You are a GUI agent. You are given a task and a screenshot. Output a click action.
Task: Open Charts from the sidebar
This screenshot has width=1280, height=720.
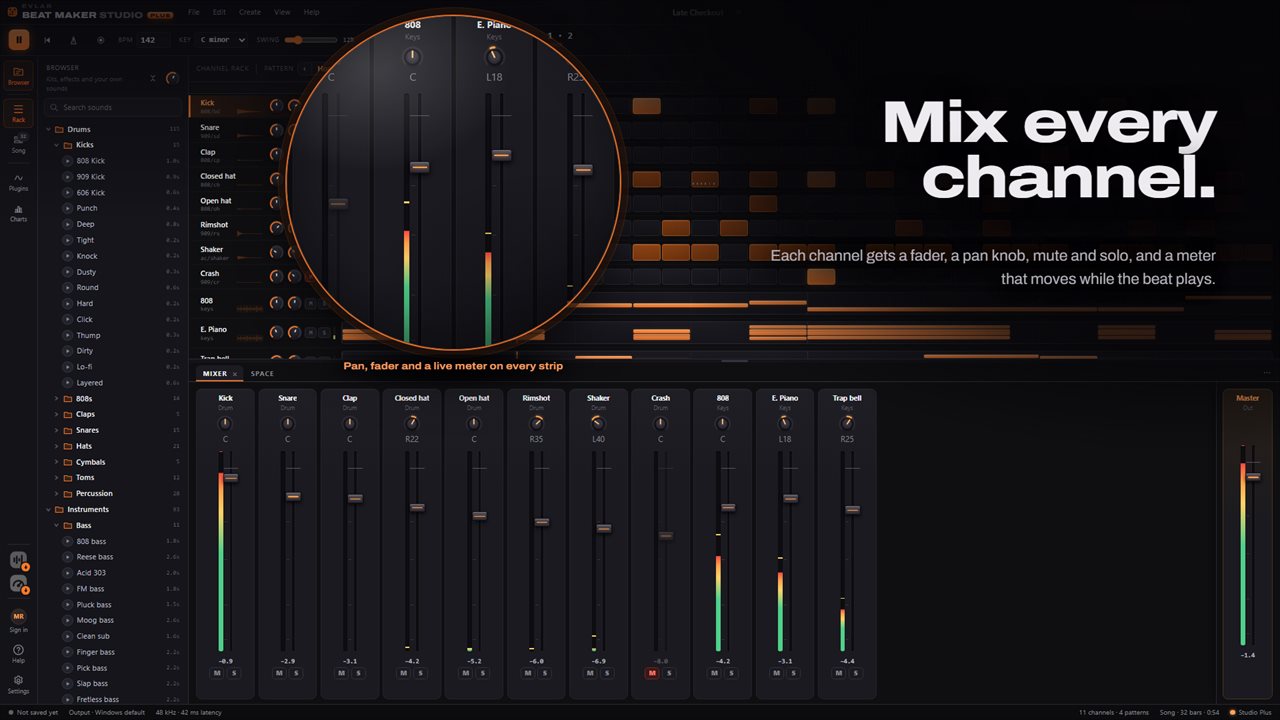tap(18, 213)
